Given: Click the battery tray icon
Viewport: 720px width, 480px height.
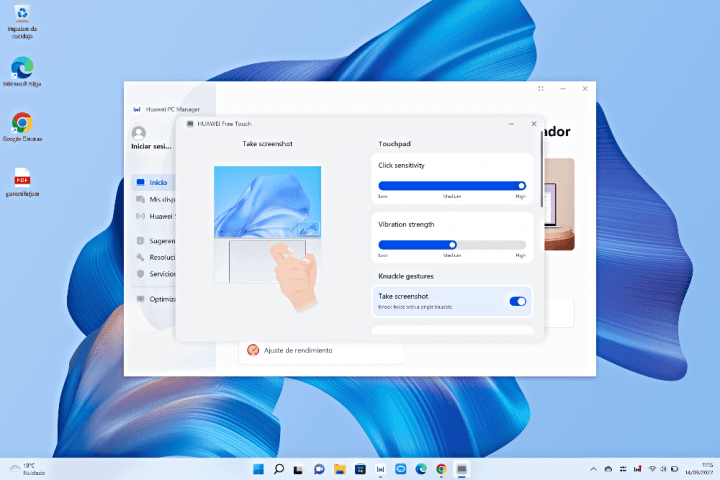Looking at the screenshot, I should (674, 469).
